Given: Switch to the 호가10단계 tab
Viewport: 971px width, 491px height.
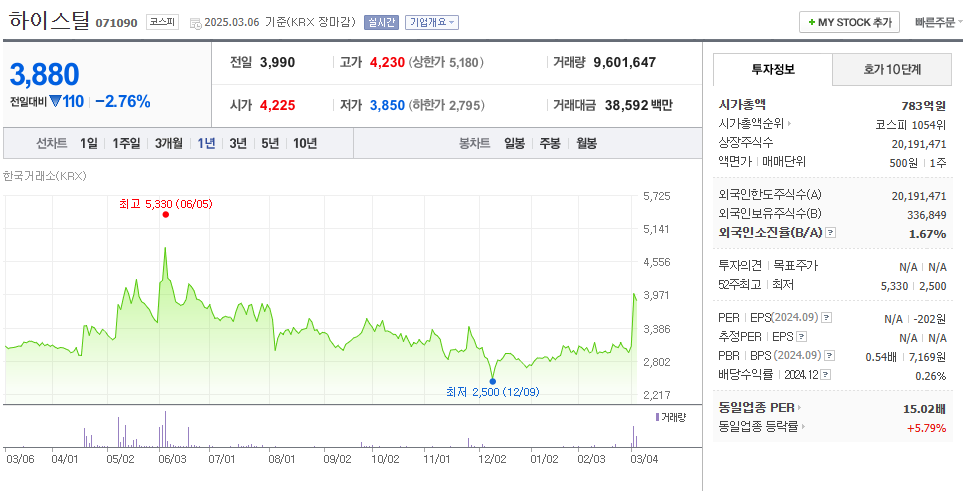Looking at the screenshot, I should pyautogui.click(x=892, y=69).
